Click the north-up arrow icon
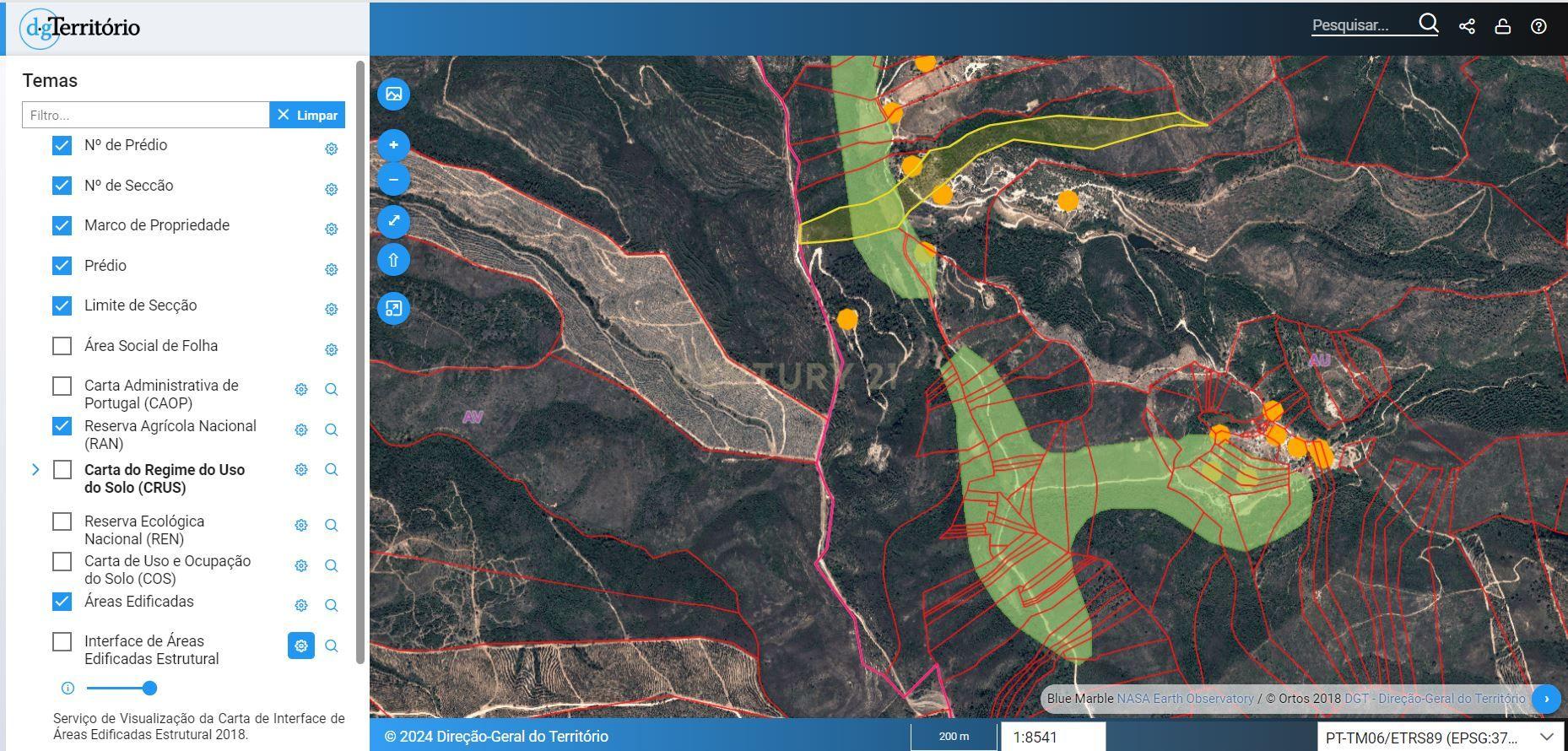 pos(393,260)
